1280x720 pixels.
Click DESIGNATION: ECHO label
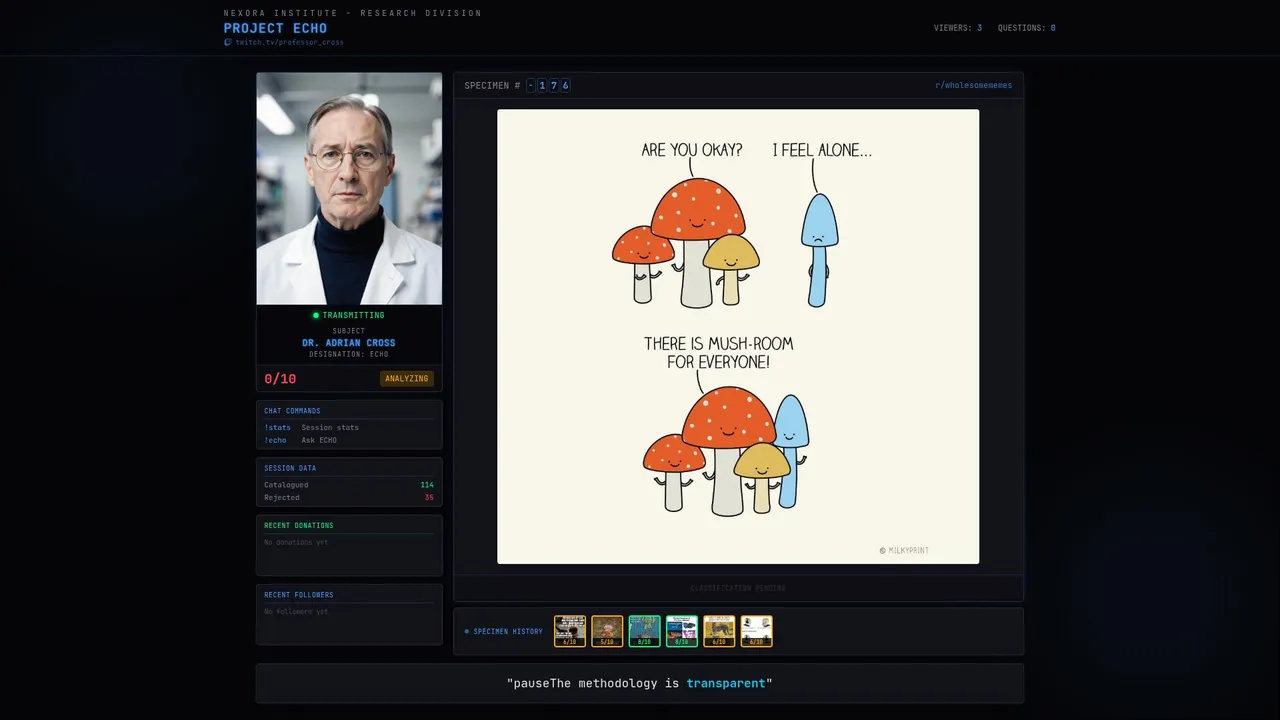[349, 354]
